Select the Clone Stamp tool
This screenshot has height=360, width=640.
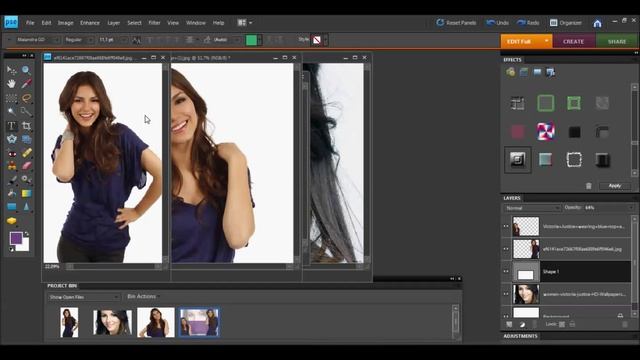click(11, 166)
